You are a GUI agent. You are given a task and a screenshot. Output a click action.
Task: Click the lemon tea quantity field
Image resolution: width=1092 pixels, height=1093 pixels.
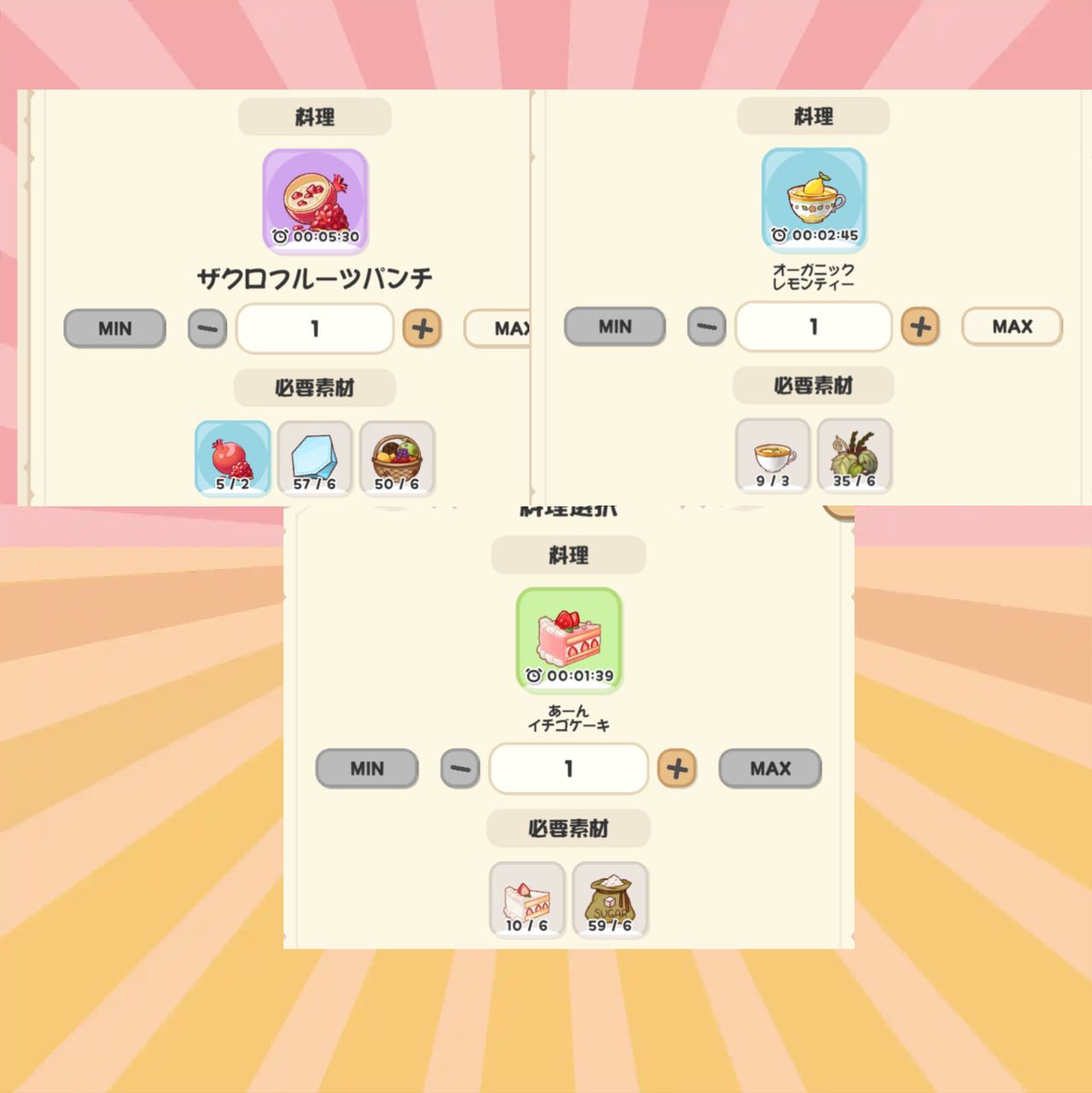814,326
